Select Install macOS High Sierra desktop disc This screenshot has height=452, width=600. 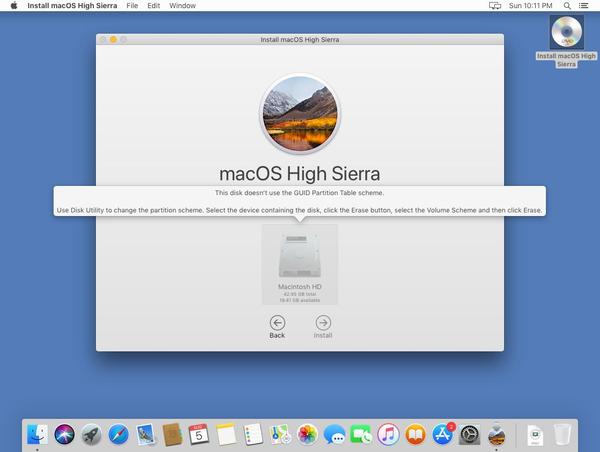(566, 41)
